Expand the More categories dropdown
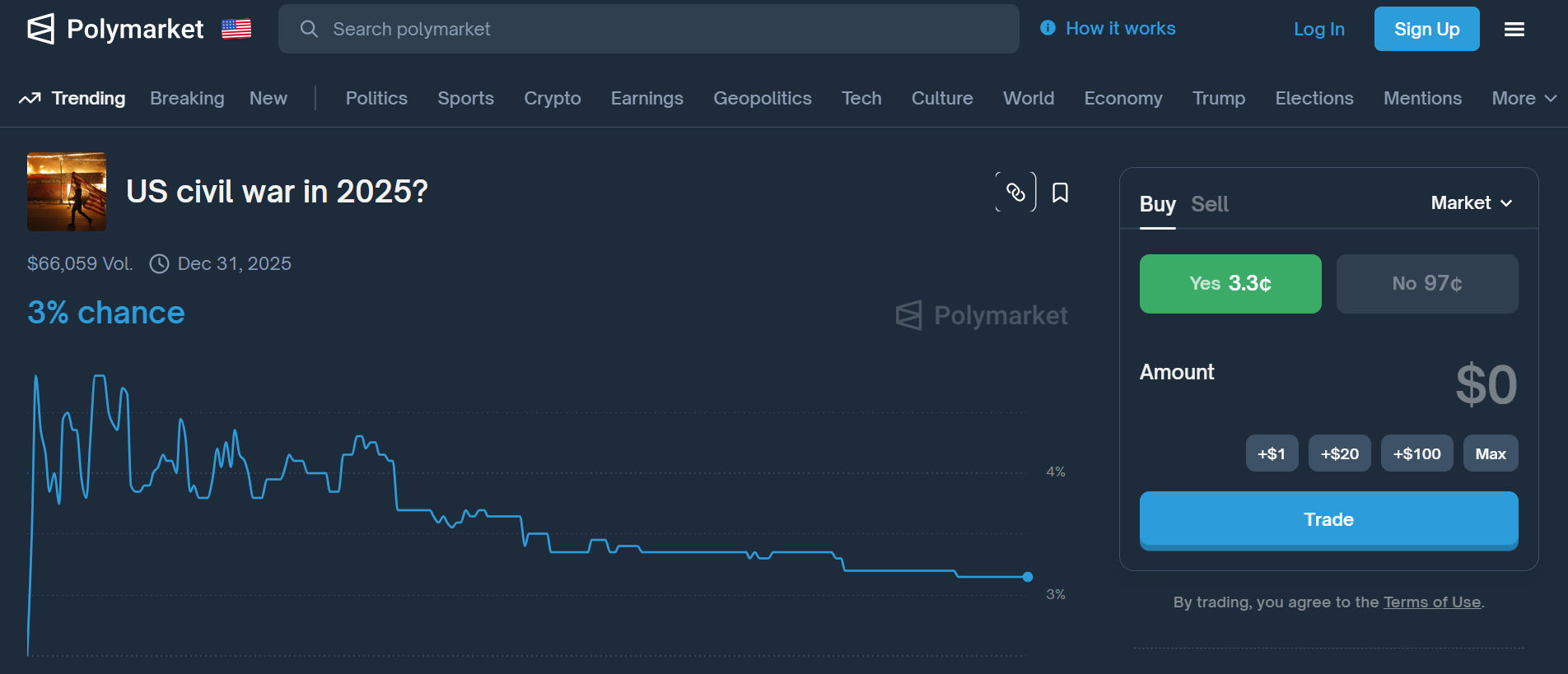Image resolution: width=1568 pixels, height=674 pixels. pos(1524,99)
